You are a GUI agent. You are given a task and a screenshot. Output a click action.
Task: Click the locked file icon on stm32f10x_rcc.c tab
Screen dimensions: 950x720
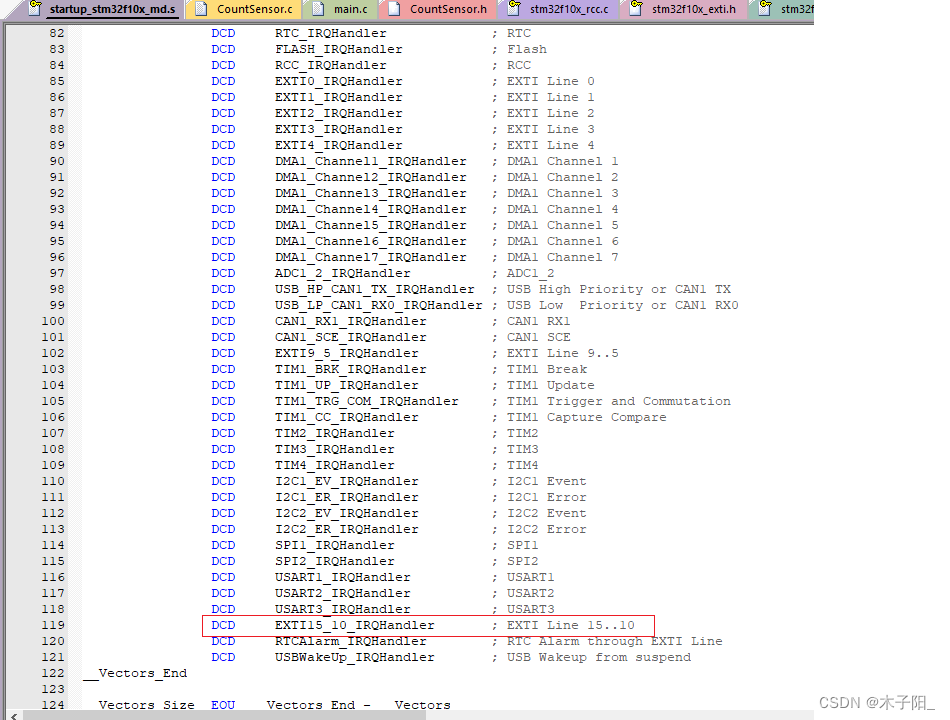(514, 8)
